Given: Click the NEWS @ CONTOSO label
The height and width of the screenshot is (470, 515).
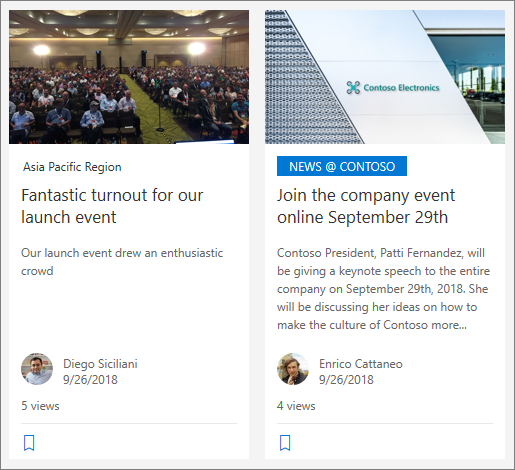Looking at the screenshot, I should (x=342, y=166).
